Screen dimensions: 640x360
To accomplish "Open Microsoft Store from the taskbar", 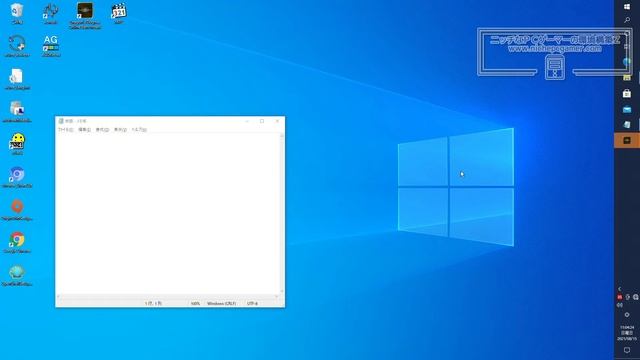I will tap(627, 93).
